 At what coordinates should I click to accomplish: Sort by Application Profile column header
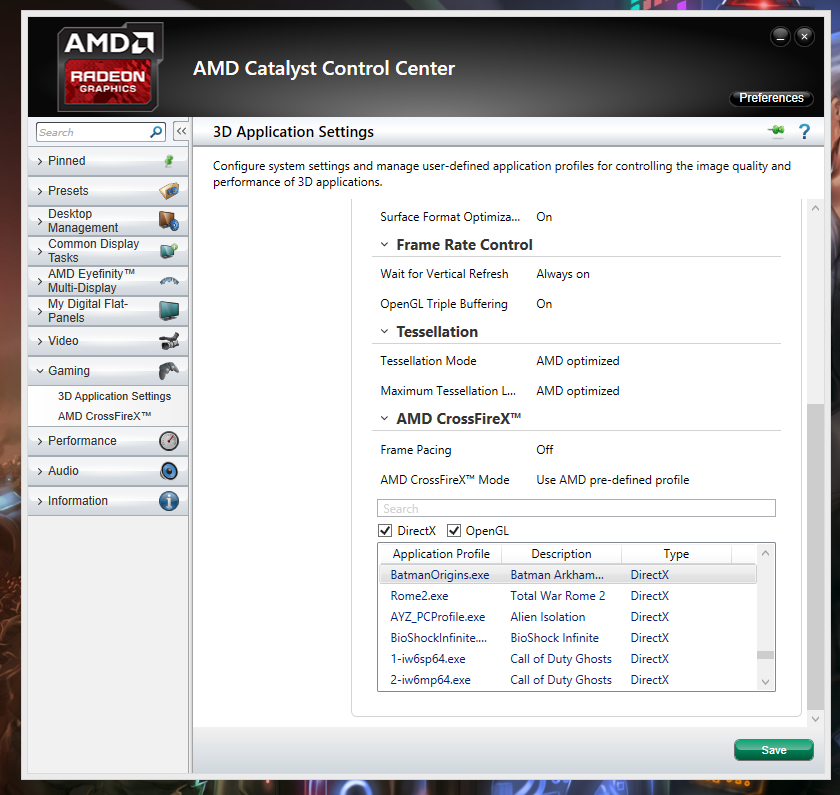(x=440, y=553)
